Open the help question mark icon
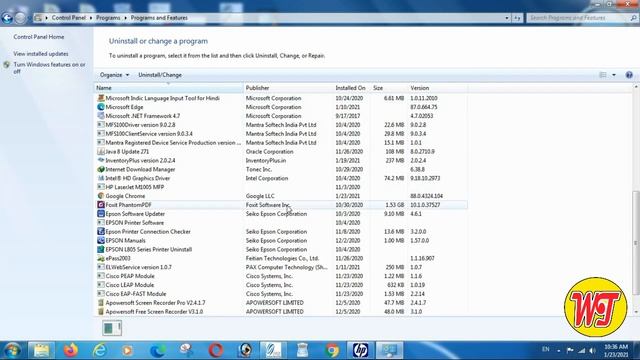The width and height of the screenshot is (640, 360). pos(629,75)
